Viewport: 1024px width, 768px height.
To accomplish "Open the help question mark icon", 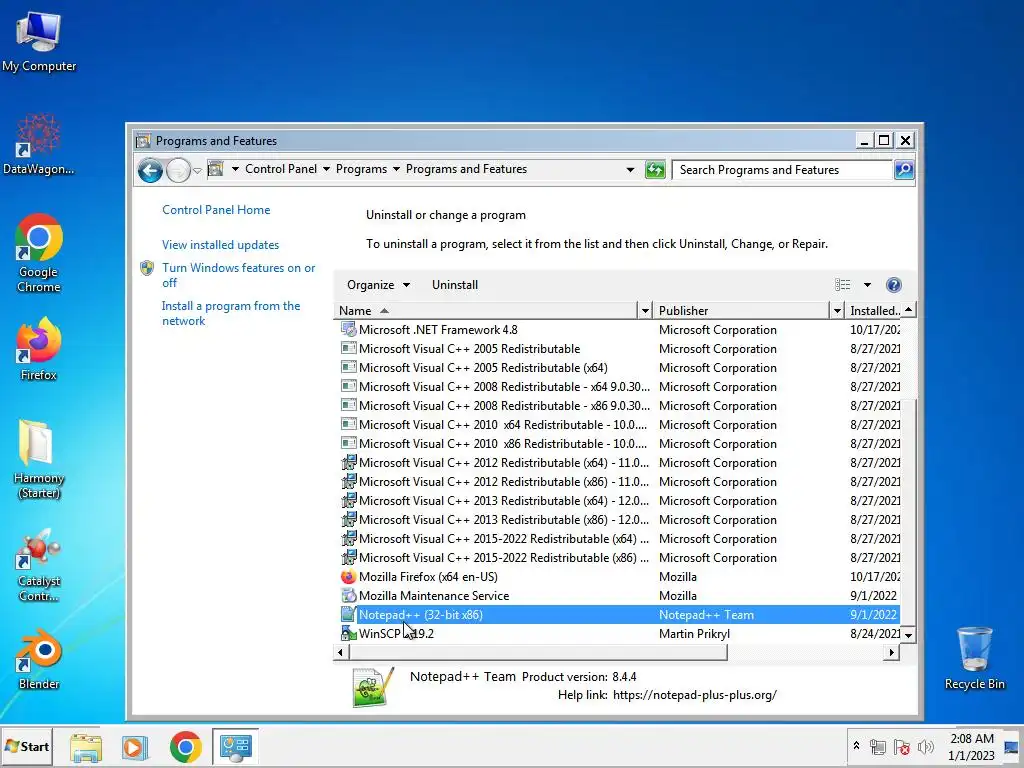I will pos(893,285).
